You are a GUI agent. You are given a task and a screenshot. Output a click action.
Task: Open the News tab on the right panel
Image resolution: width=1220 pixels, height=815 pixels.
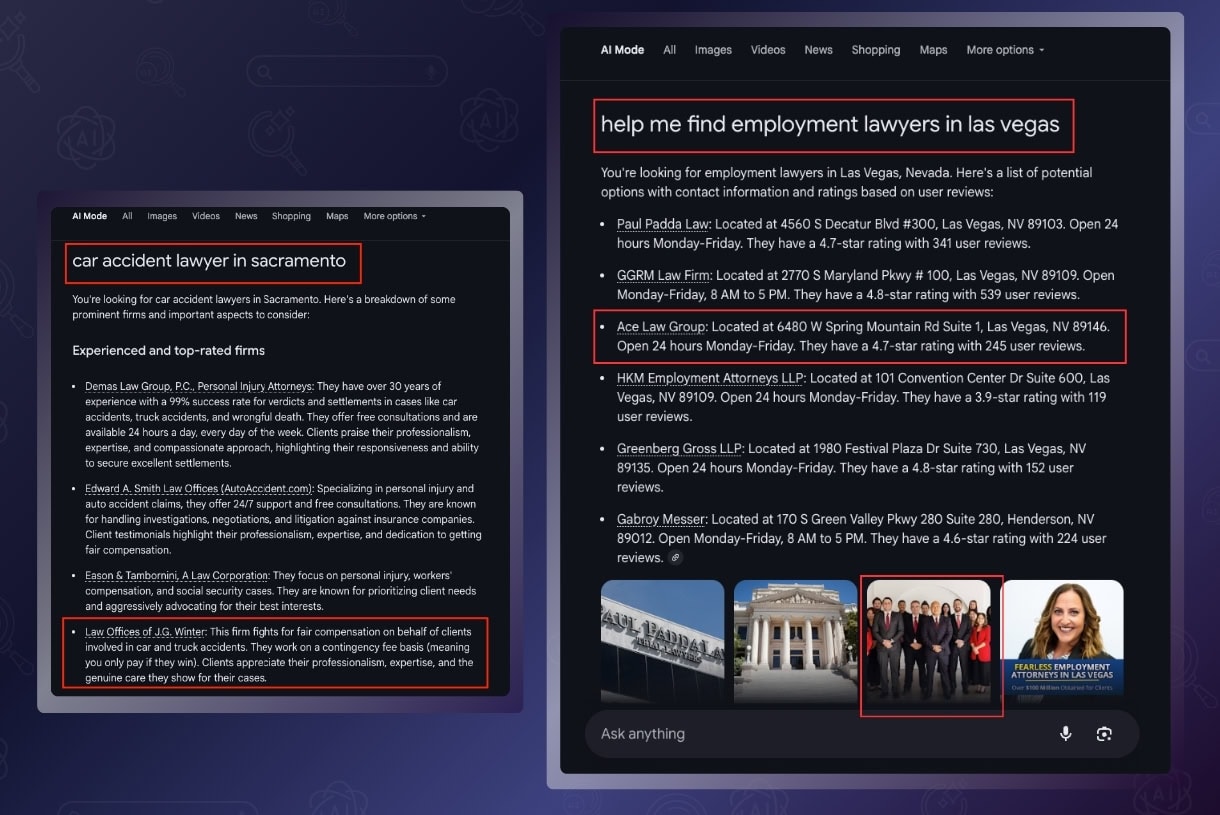[x=818, y=49]
